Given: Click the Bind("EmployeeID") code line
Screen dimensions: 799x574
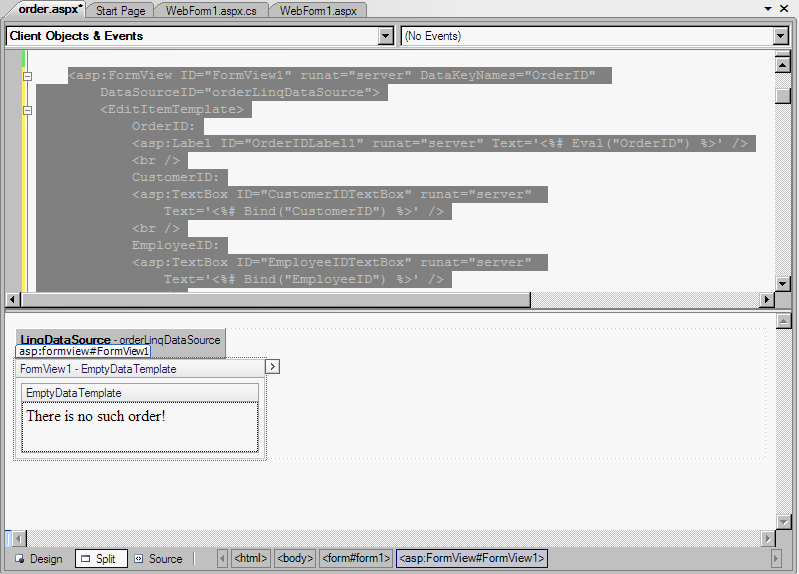Looking at the screenshot, I should point(304,279).
